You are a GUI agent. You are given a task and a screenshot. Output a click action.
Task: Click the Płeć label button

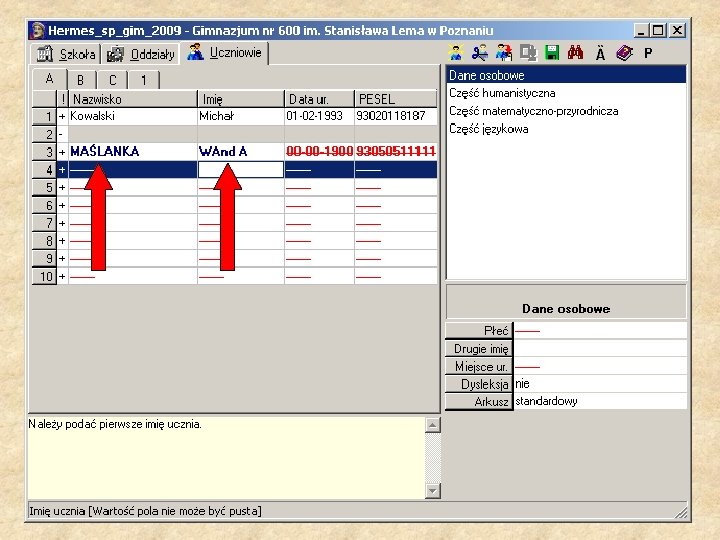point(479,331)
